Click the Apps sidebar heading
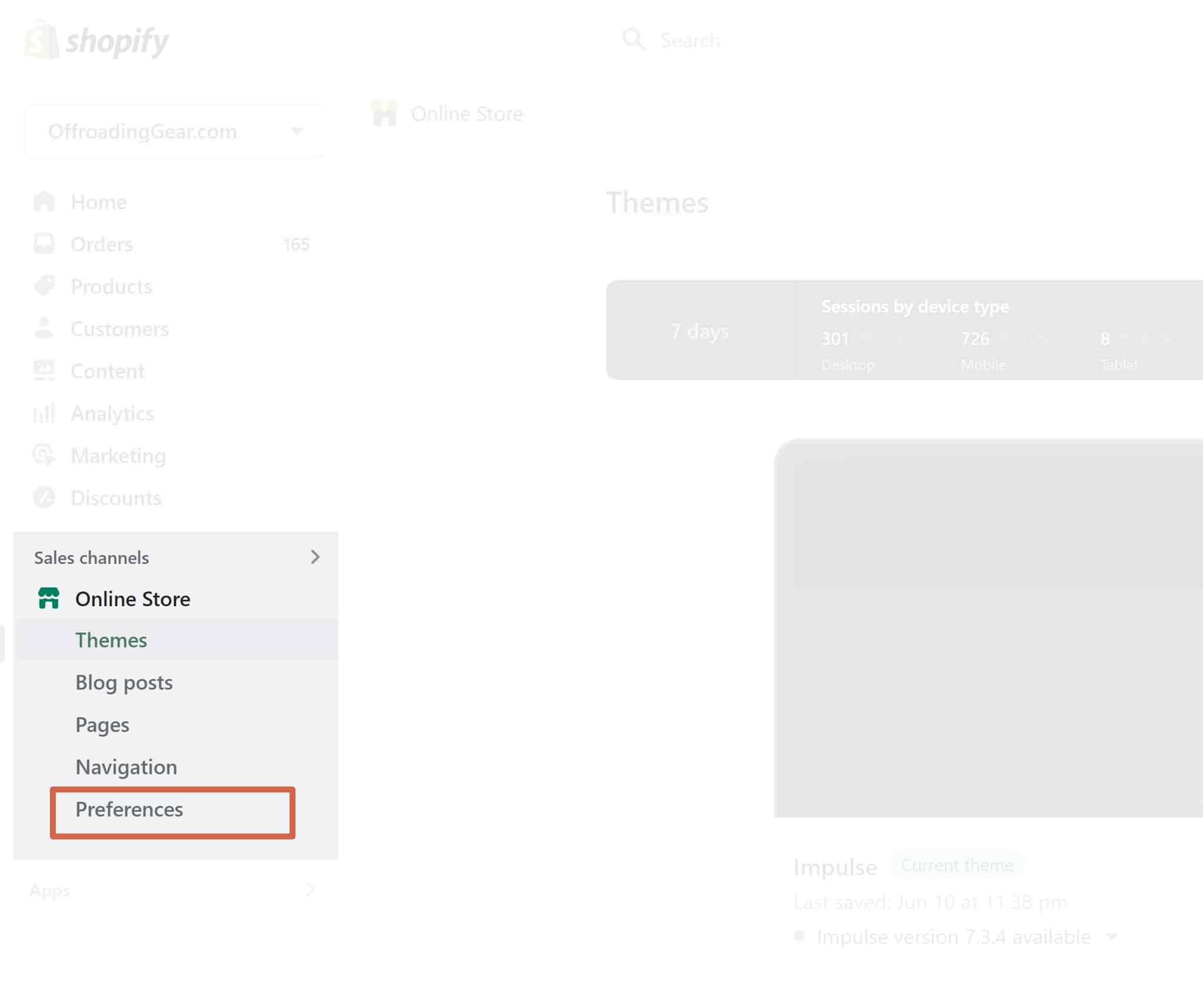 pos(50,891)
